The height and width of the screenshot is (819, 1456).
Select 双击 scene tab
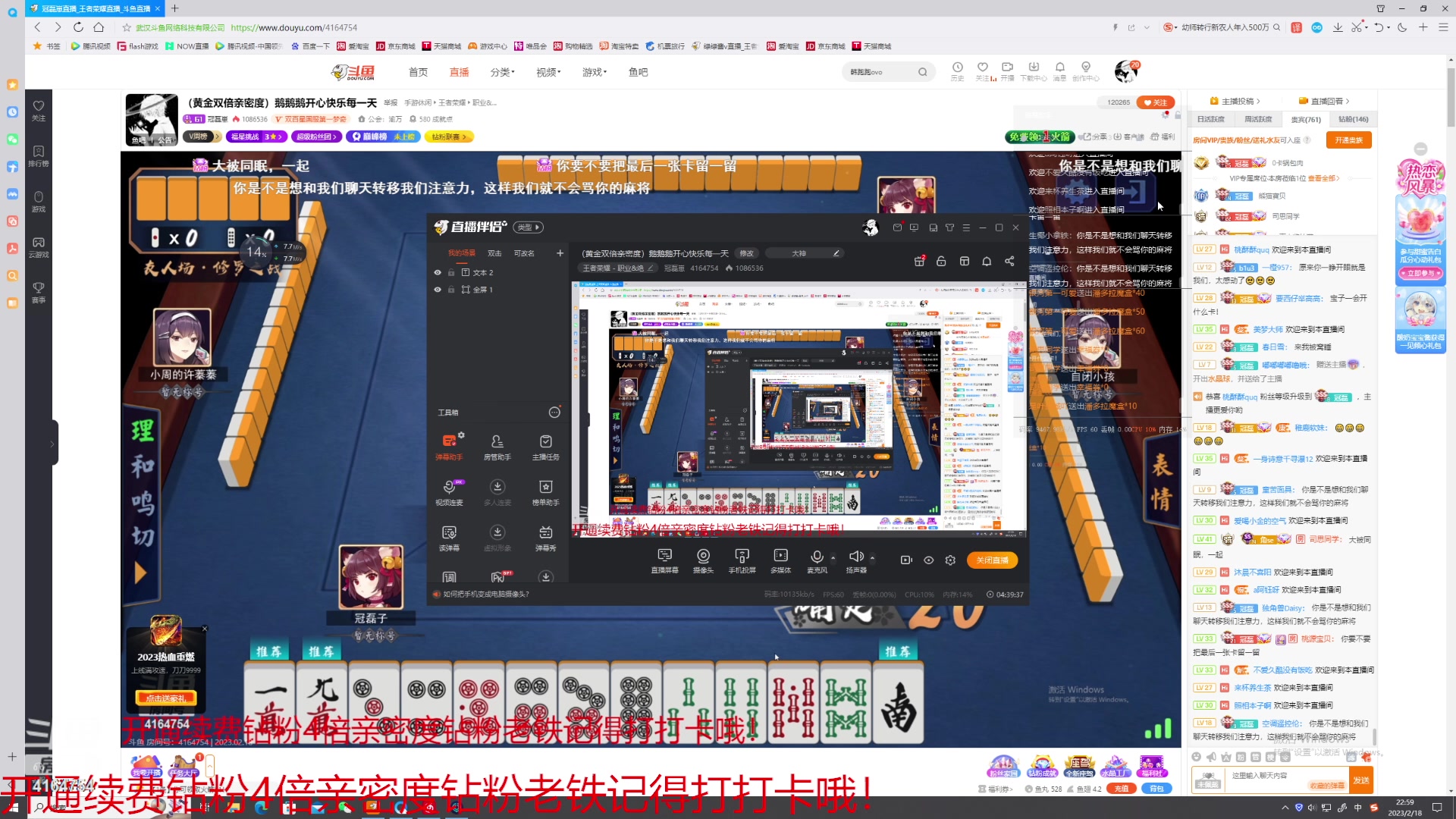point(494,253)
